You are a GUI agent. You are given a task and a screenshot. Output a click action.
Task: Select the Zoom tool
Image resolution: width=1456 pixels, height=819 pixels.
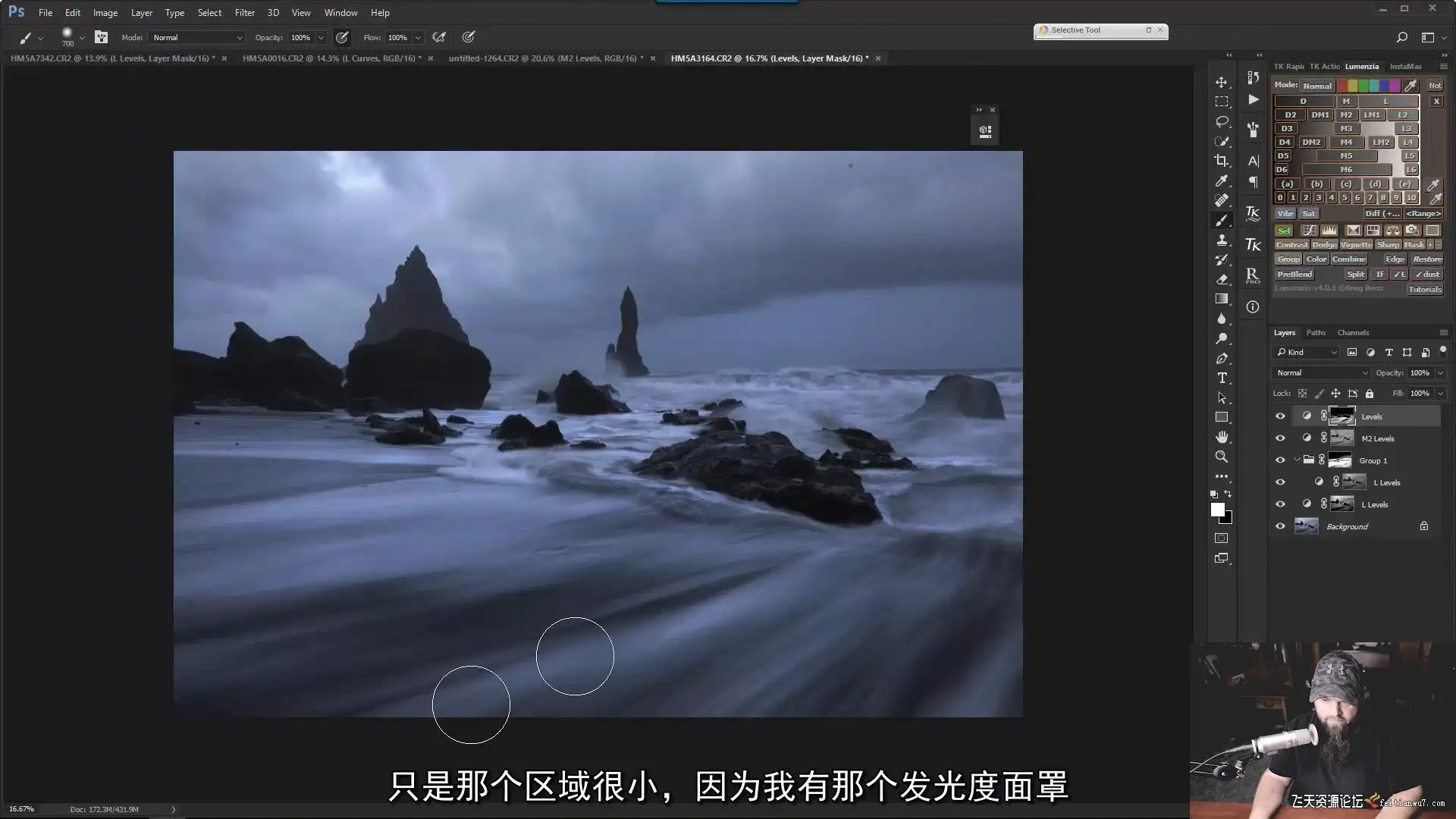click(x=1221, y=457)
